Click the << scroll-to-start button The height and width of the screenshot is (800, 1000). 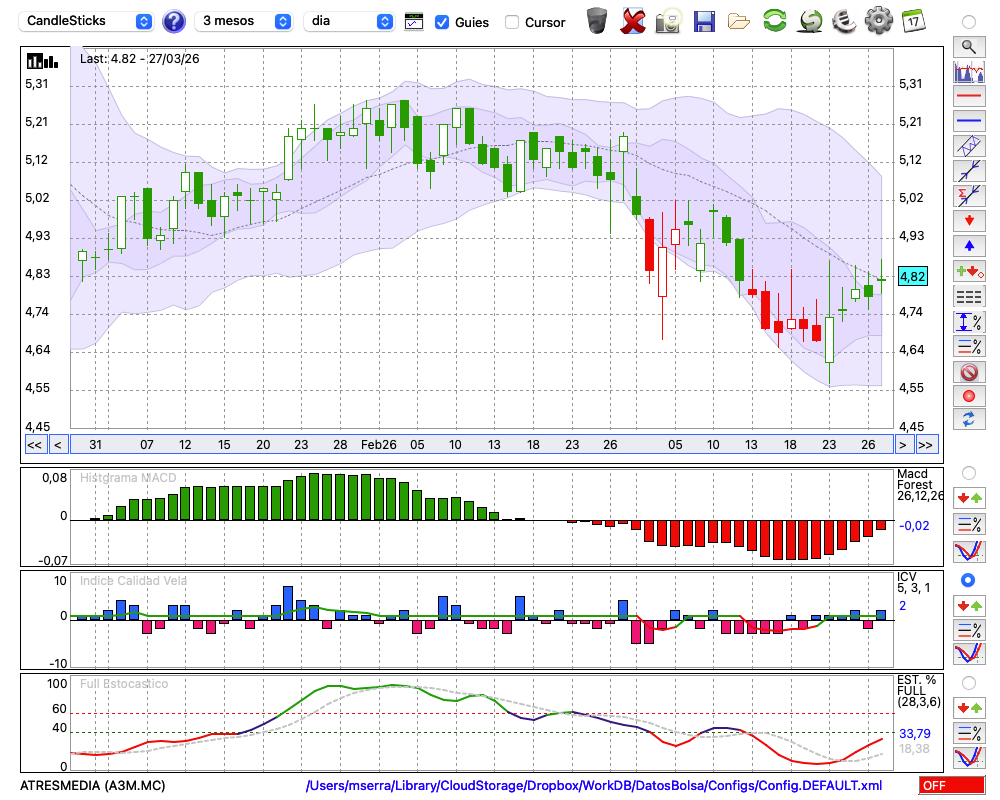click(34, 445)
